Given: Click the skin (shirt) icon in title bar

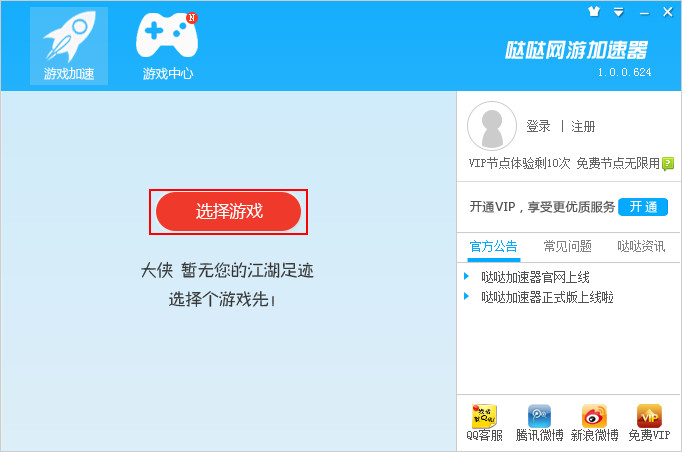Looking at the screenshot, I should (x=594, y=12).
